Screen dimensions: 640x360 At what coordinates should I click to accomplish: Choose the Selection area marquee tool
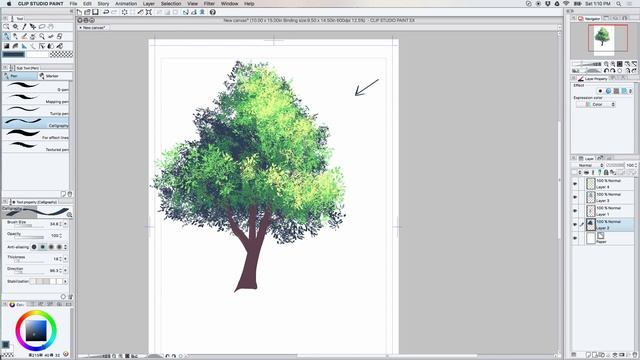coord(42,27)
